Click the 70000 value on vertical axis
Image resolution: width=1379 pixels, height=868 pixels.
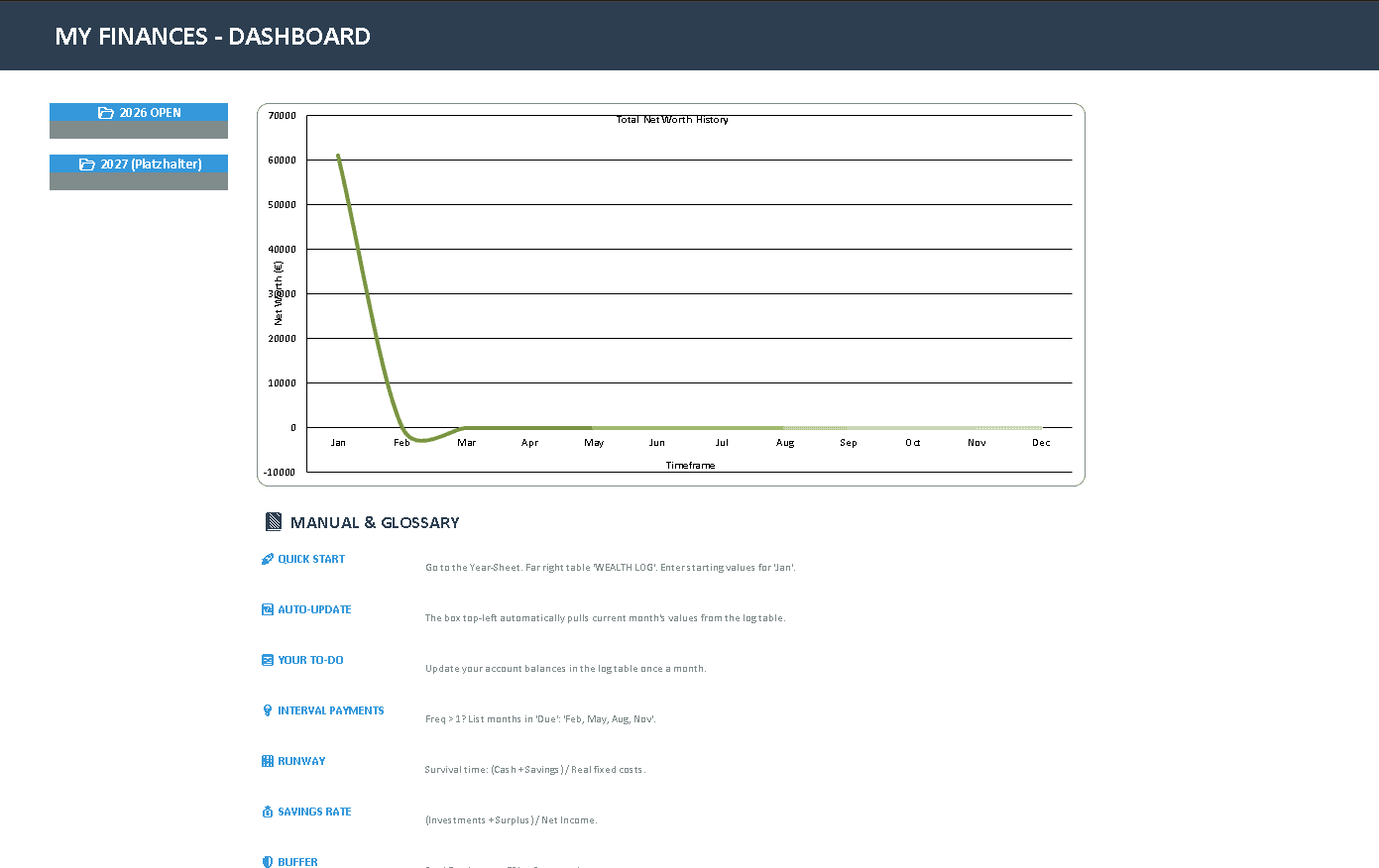283,116
